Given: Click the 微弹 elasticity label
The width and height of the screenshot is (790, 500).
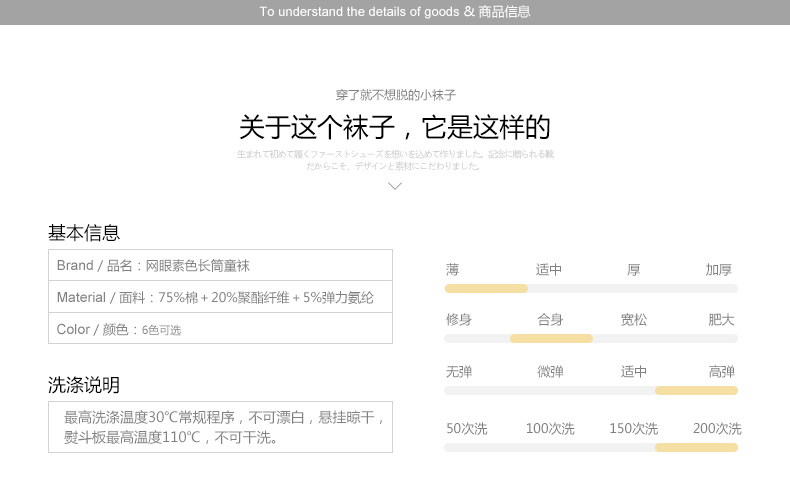Looking at the screenshot, I should point(550,372).
